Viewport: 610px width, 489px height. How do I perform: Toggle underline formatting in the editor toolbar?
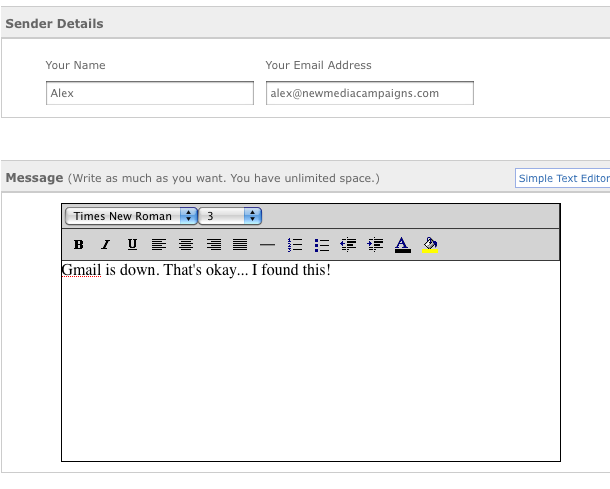[132, 245]
